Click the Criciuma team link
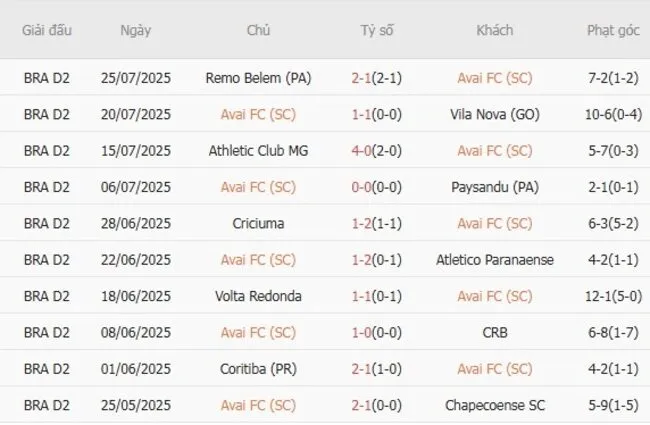The width and height of the screenshot is (650, 425). coord(258,223)
